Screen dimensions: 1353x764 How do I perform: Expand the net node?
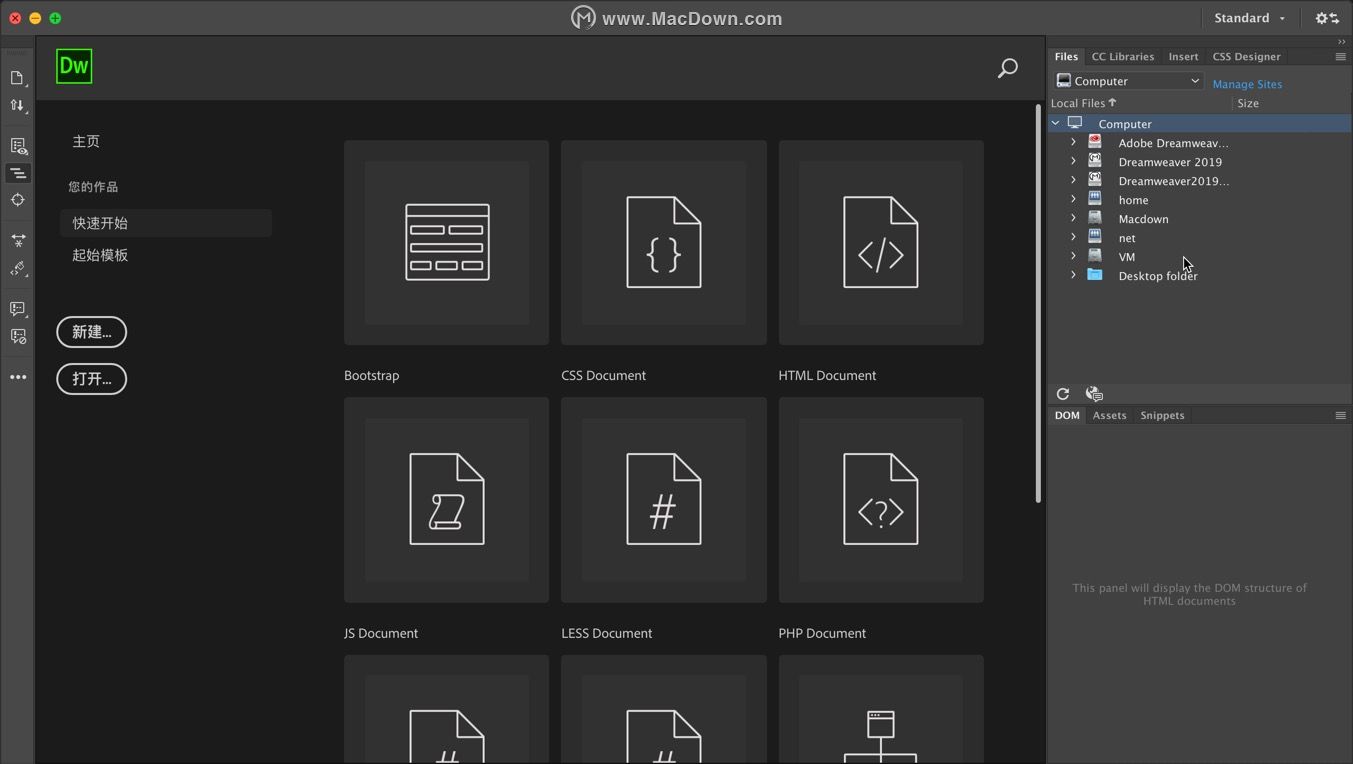click(1073, 238)
